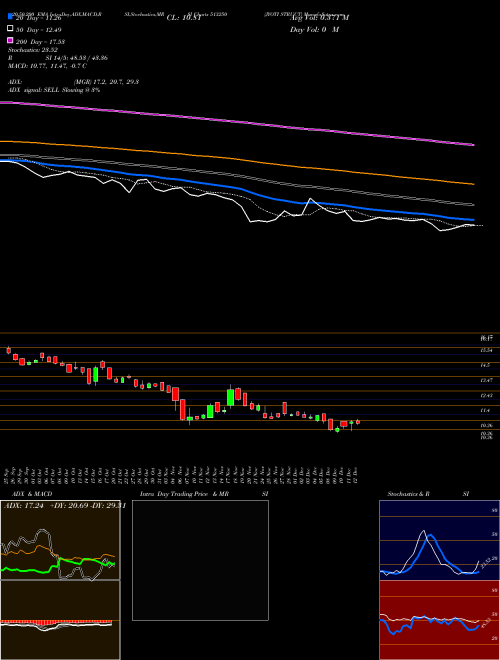Click the 11.4 price axis label

tap(485, 410)
